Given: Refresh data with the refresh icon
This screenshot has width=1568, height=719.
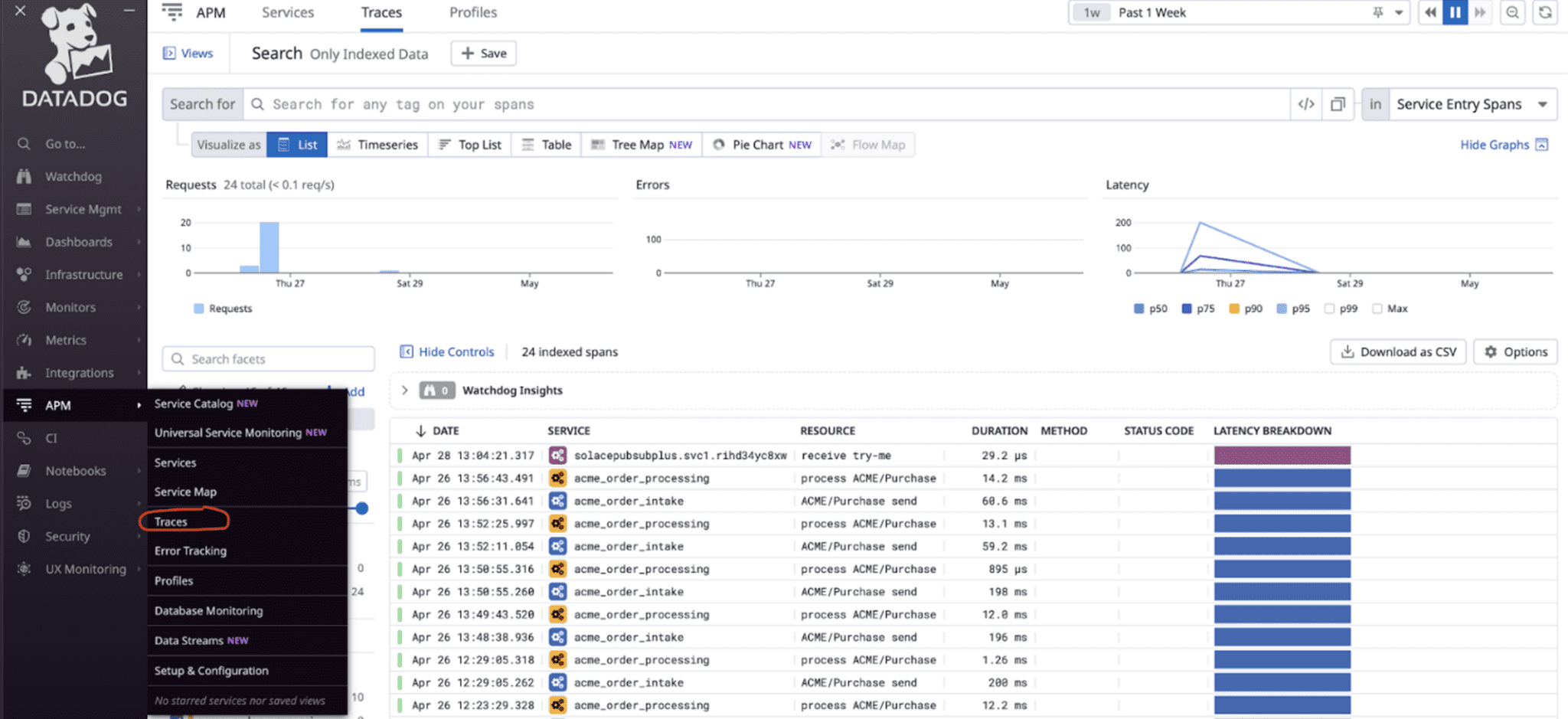Looking at the screenshot, I should 1545,12.
